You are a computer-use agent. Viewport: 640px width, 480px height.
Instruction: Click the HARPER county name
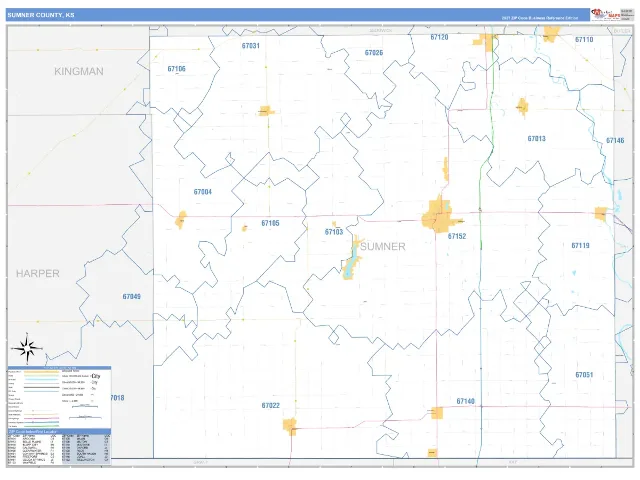38,273
